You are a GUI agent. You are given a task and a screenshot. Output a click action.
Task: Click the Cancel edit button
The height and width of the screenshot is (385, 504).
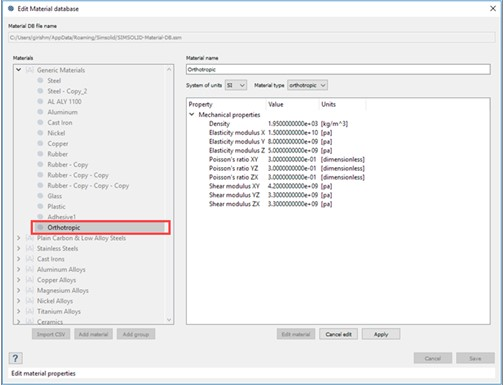338,334
